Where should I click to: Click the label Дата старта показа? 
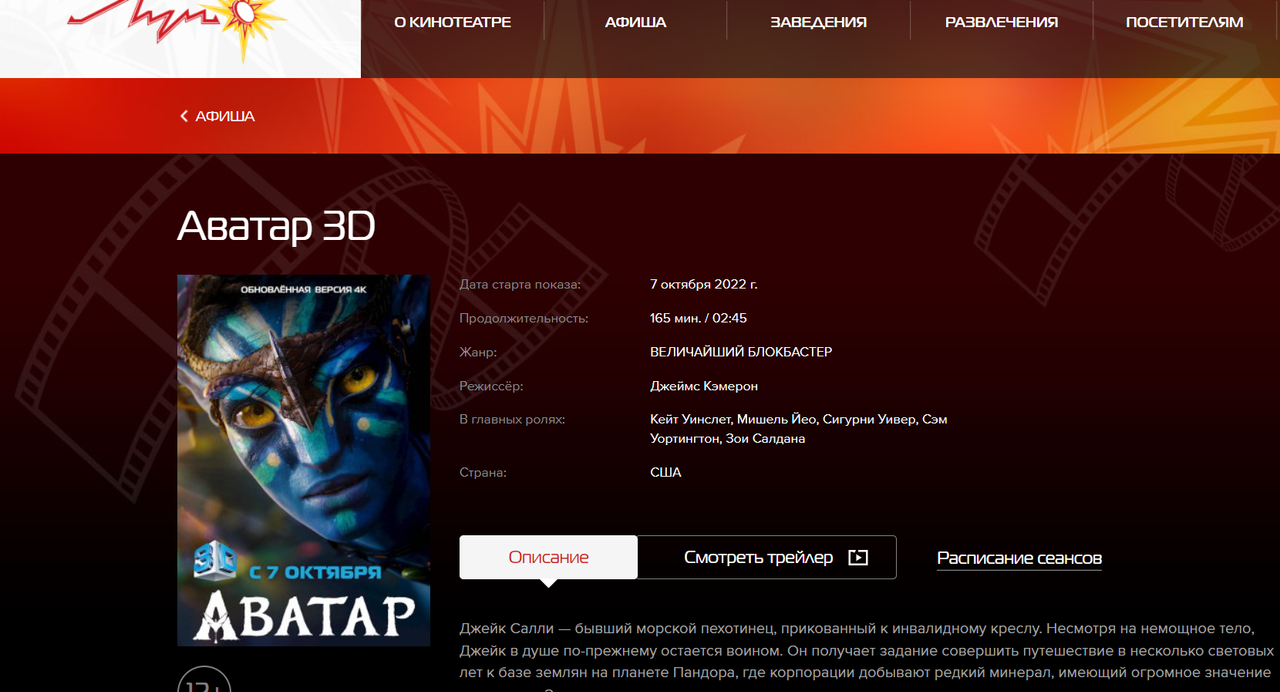[520, 284]
